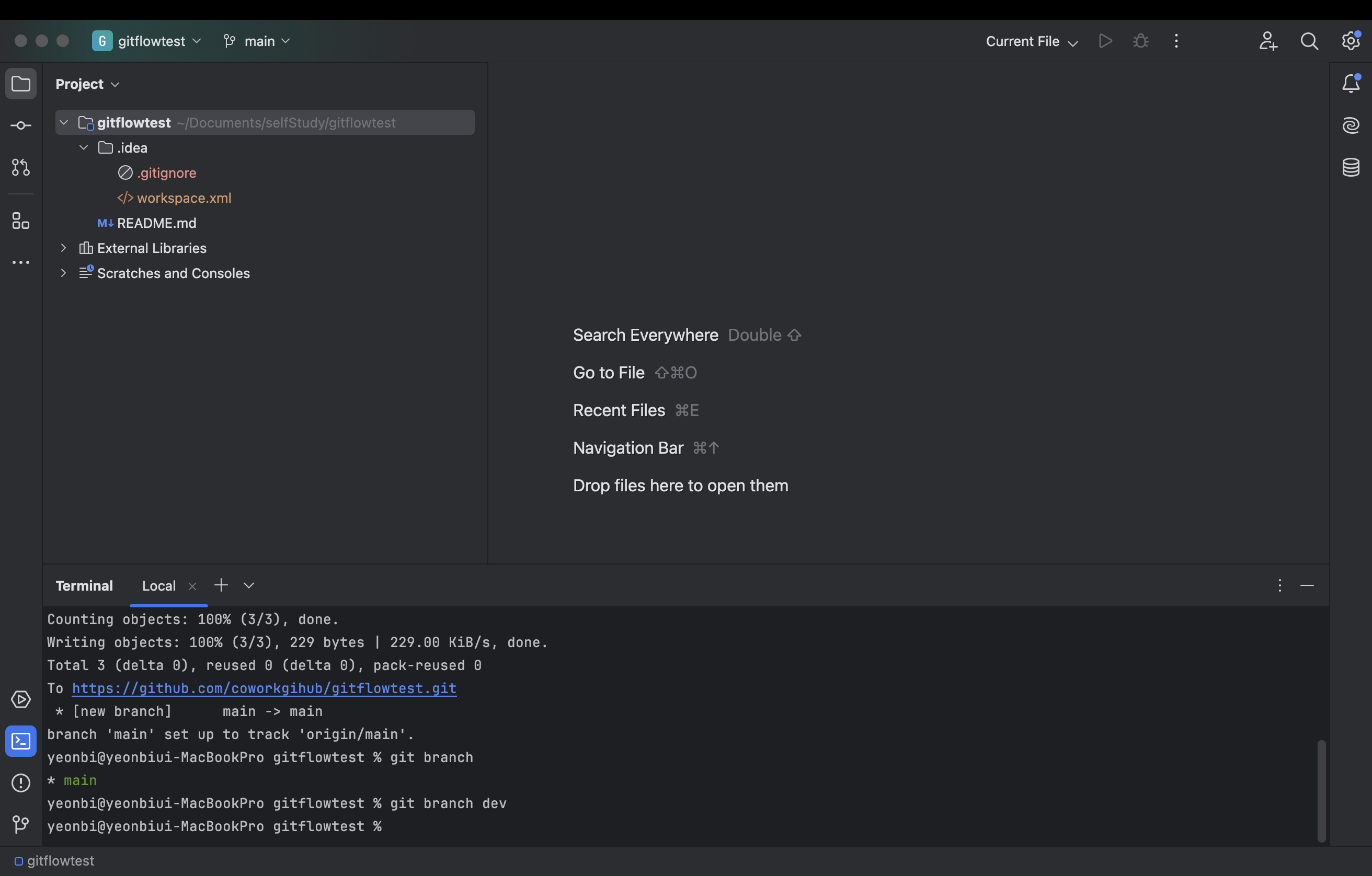Viewport: 1372px width, 876px height.
Task: Open the Structure tool window icon
Action: [x=21, y=221]
